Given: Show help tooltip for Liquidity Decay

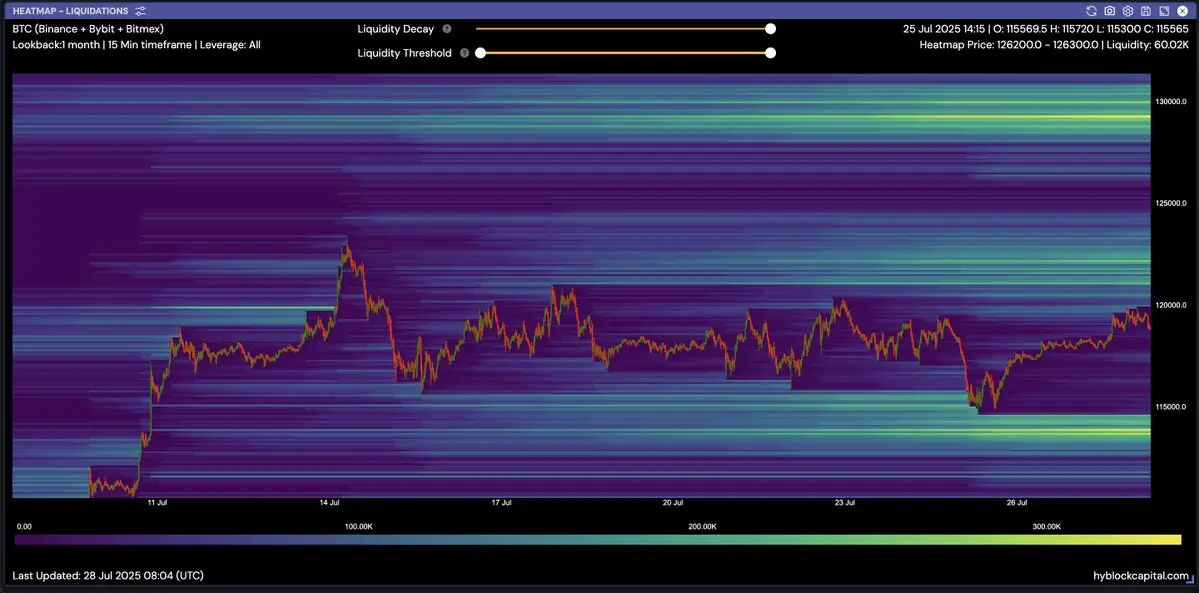Looking at the screenshot, I should 447,29.
